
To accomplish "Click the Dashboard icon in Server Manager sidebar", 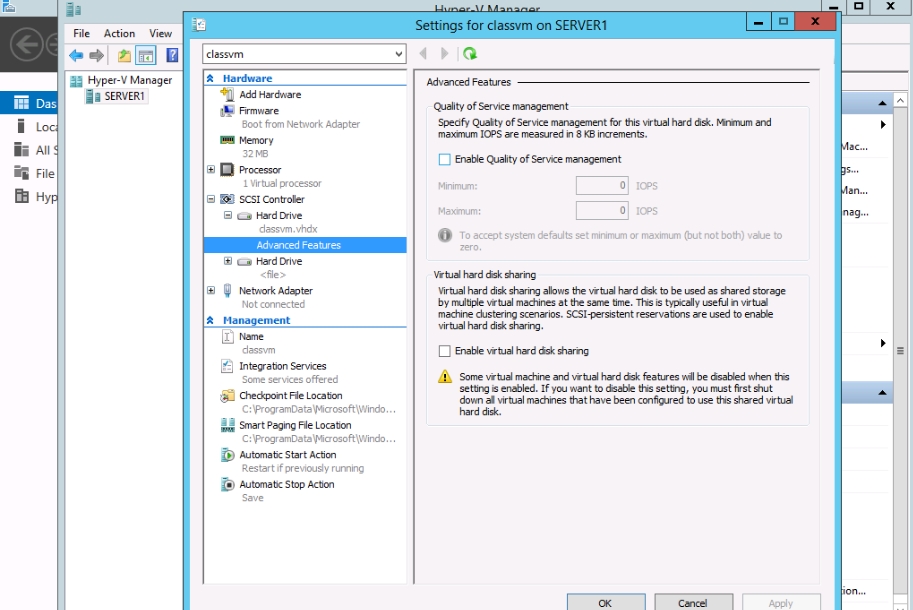I will point(21,103).
